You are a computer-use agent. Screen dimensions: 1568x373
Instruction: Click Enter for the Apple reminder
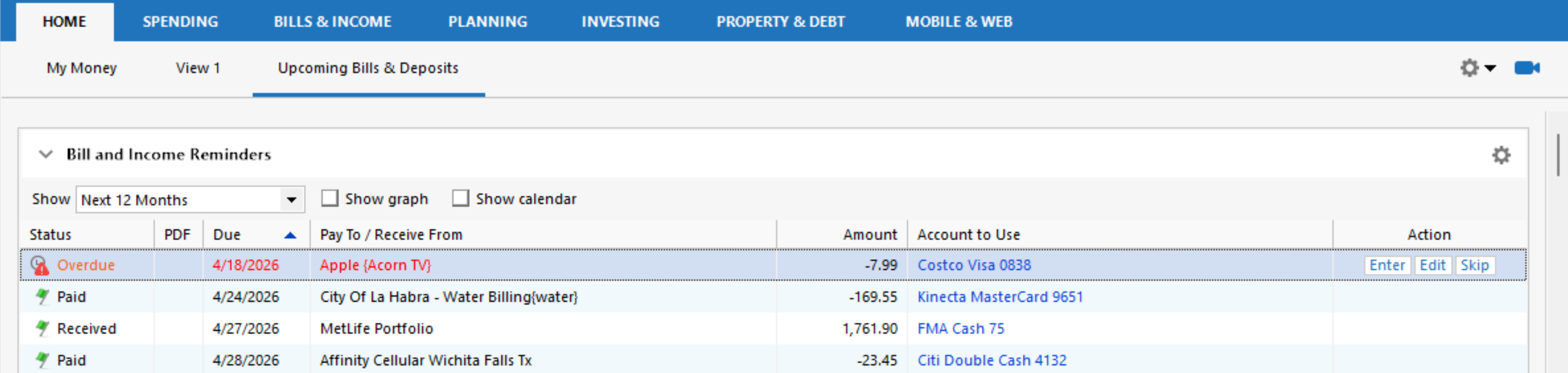click(1387, 265)
